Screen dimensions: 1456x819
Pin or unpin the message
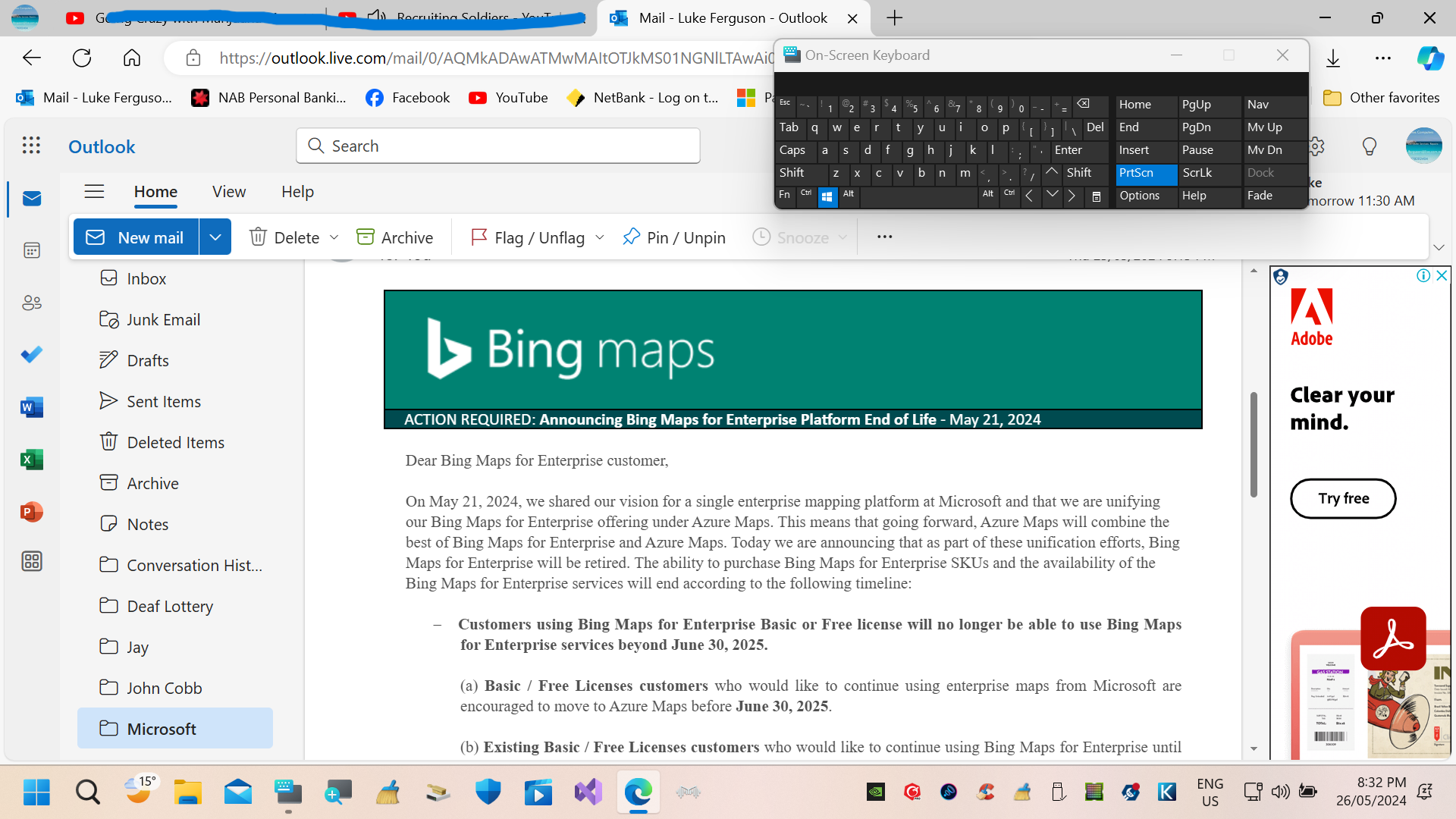click(x=673, y=237)
